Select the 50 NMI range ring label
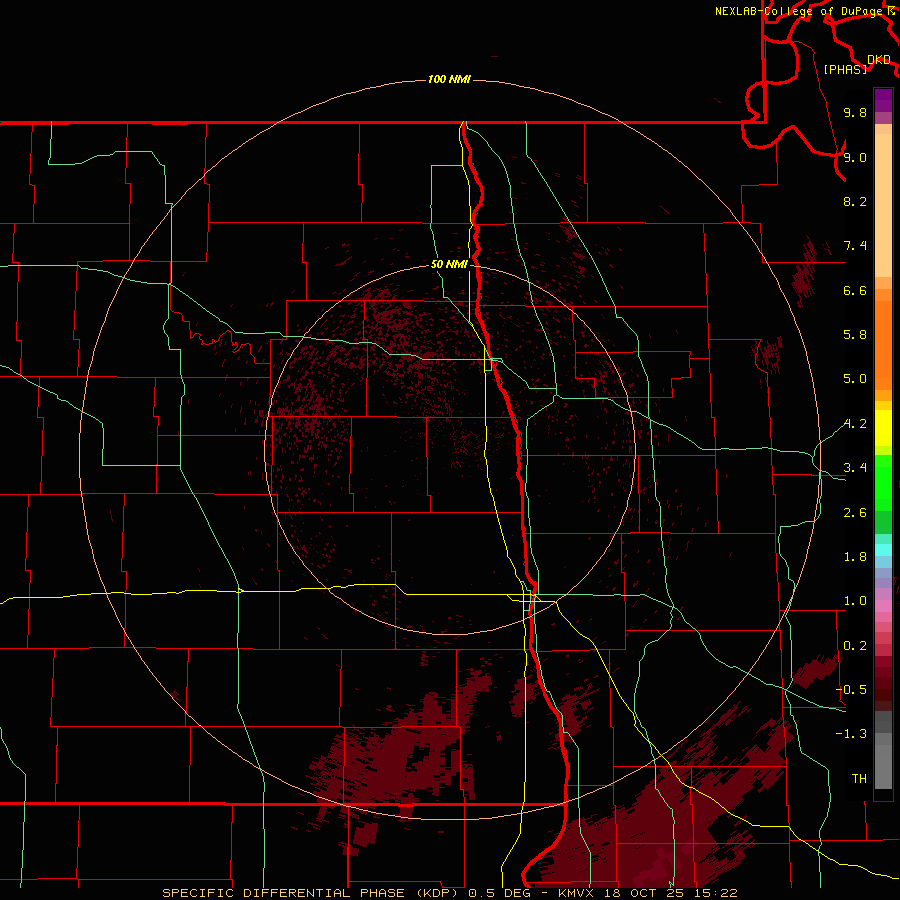This screenshot has height=900, width=900. 449,264
